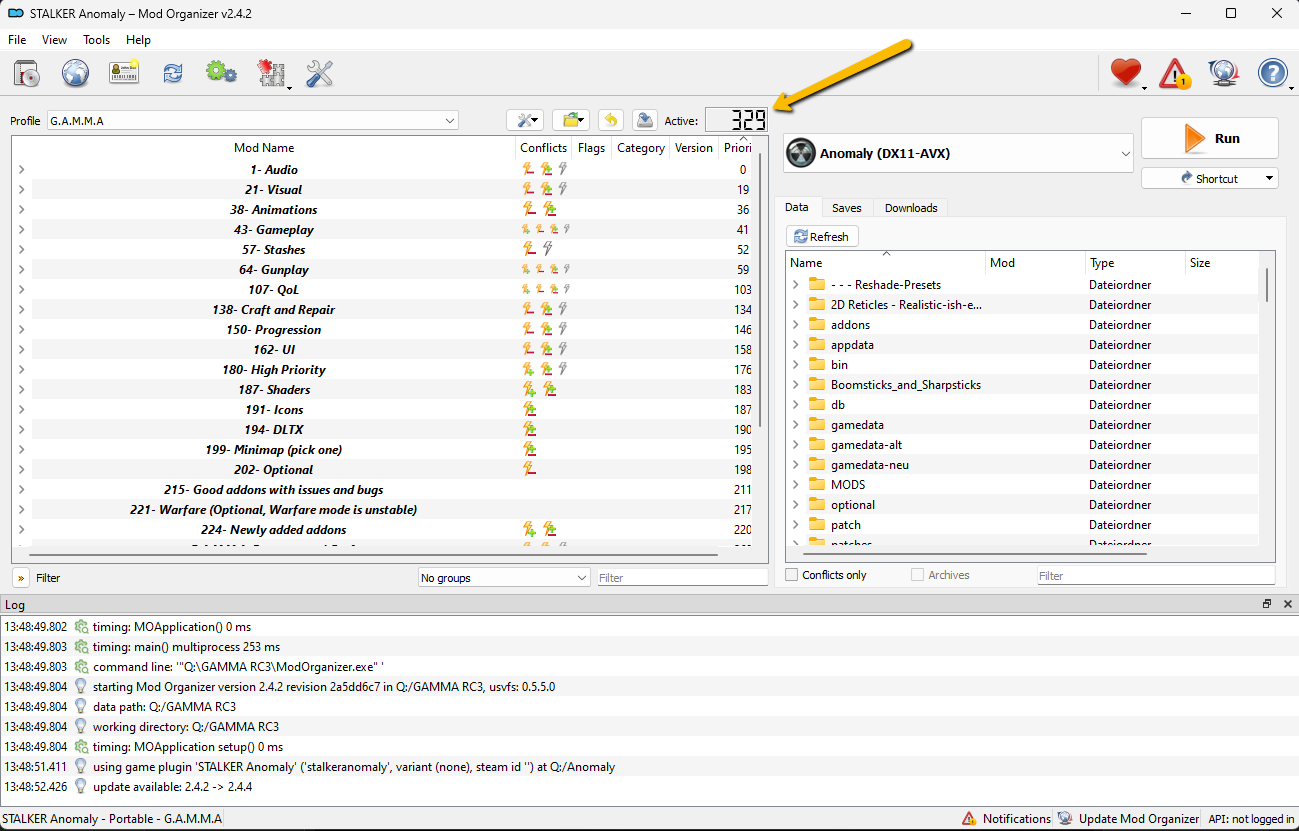The image size is (1299, 831).
Task: Open the Help menu
Action: 139,40
